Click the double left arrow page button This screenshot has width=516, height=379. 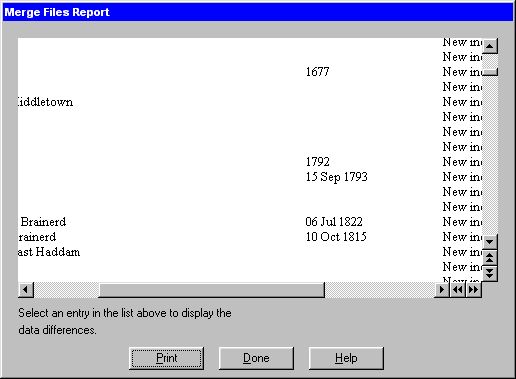[x=458, y=290]
